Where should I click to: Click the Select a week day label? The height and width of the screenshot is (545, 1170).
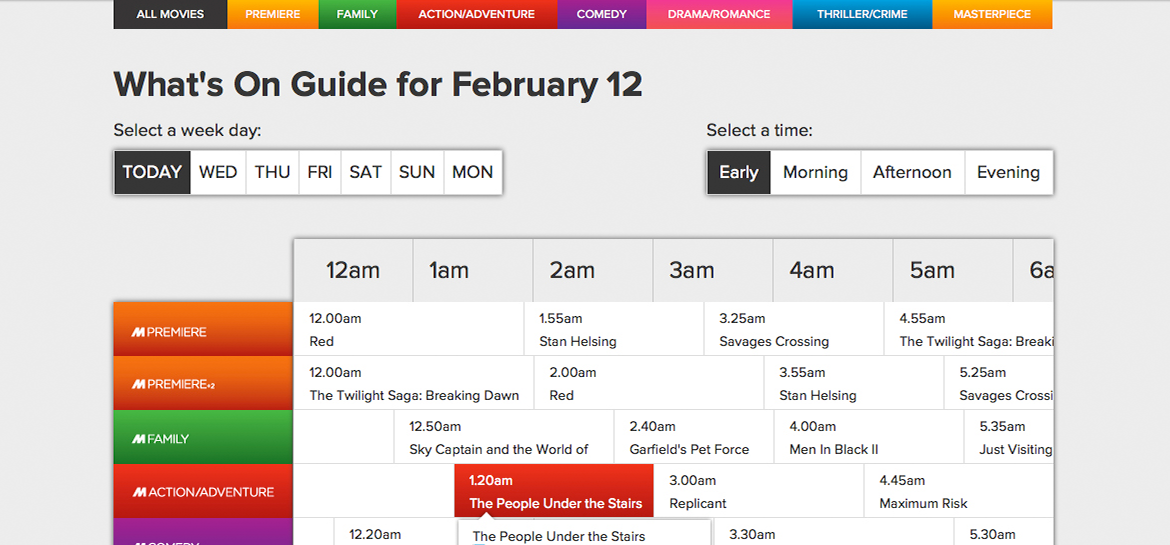tap(187, 131)
